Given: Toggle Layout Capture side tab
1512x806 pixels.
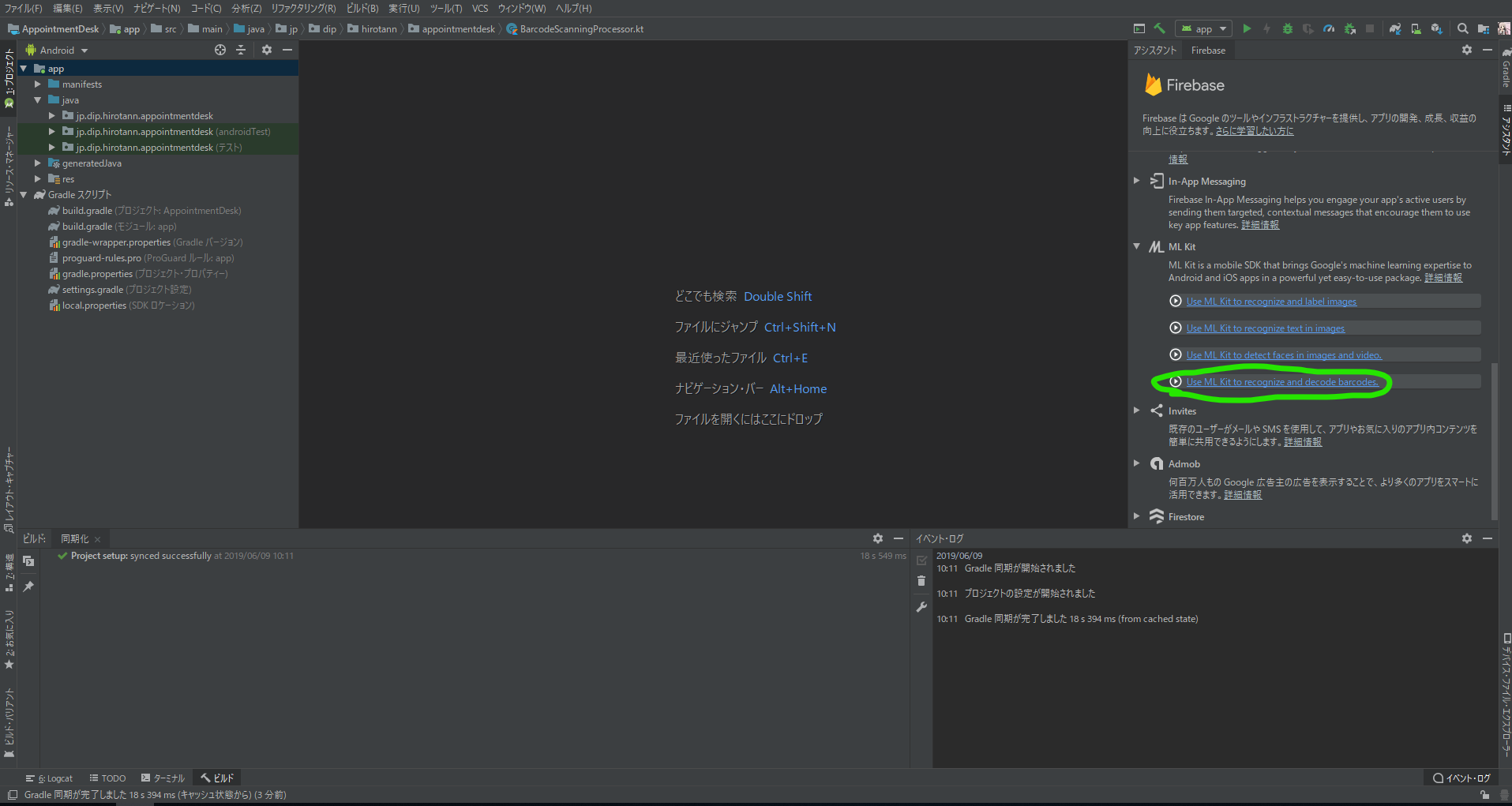Looking at the screenshot, I should tap(9, 489).
